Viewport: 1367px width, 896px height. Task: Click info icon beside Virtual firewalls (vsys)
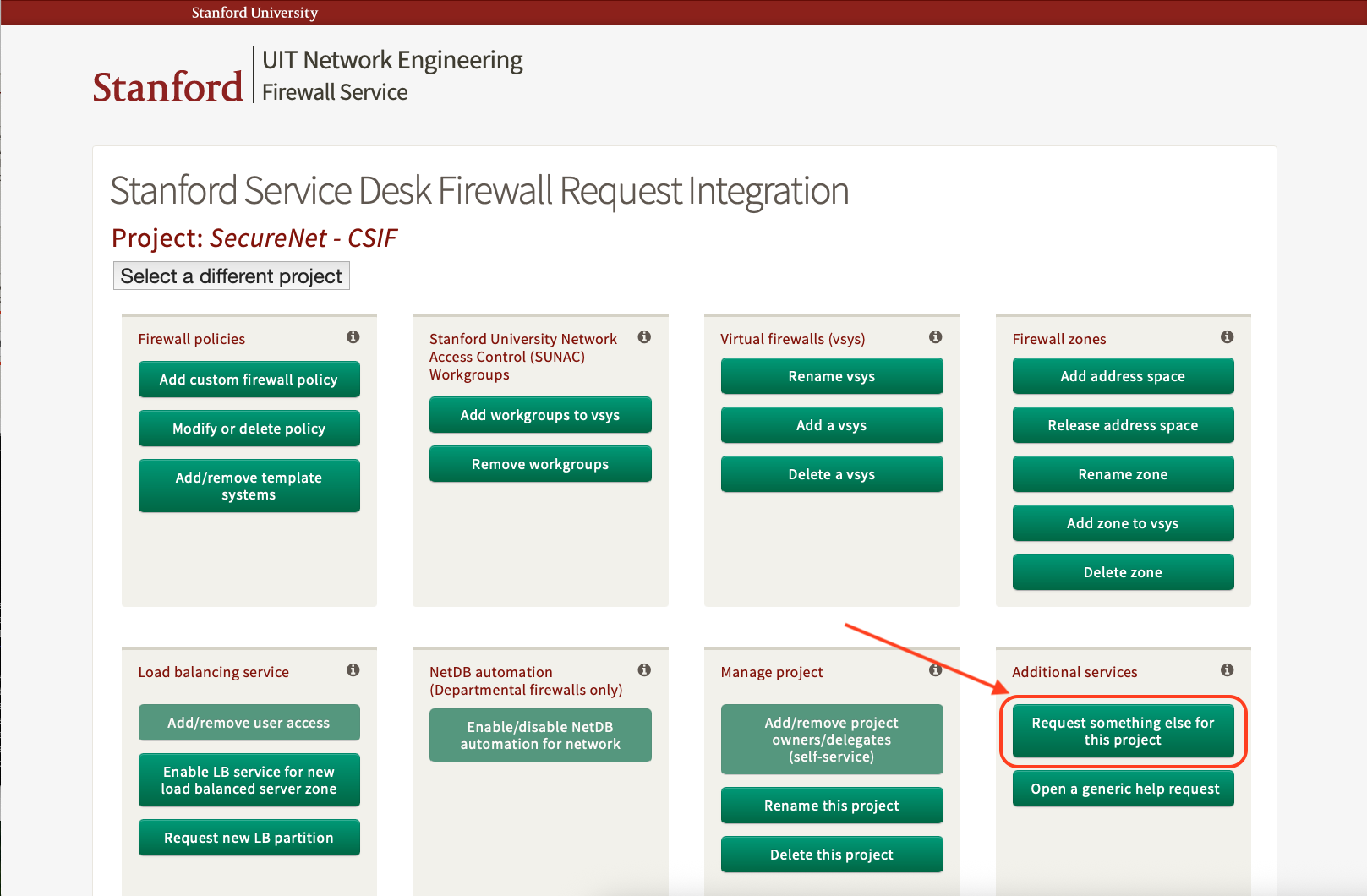(936, 337)
